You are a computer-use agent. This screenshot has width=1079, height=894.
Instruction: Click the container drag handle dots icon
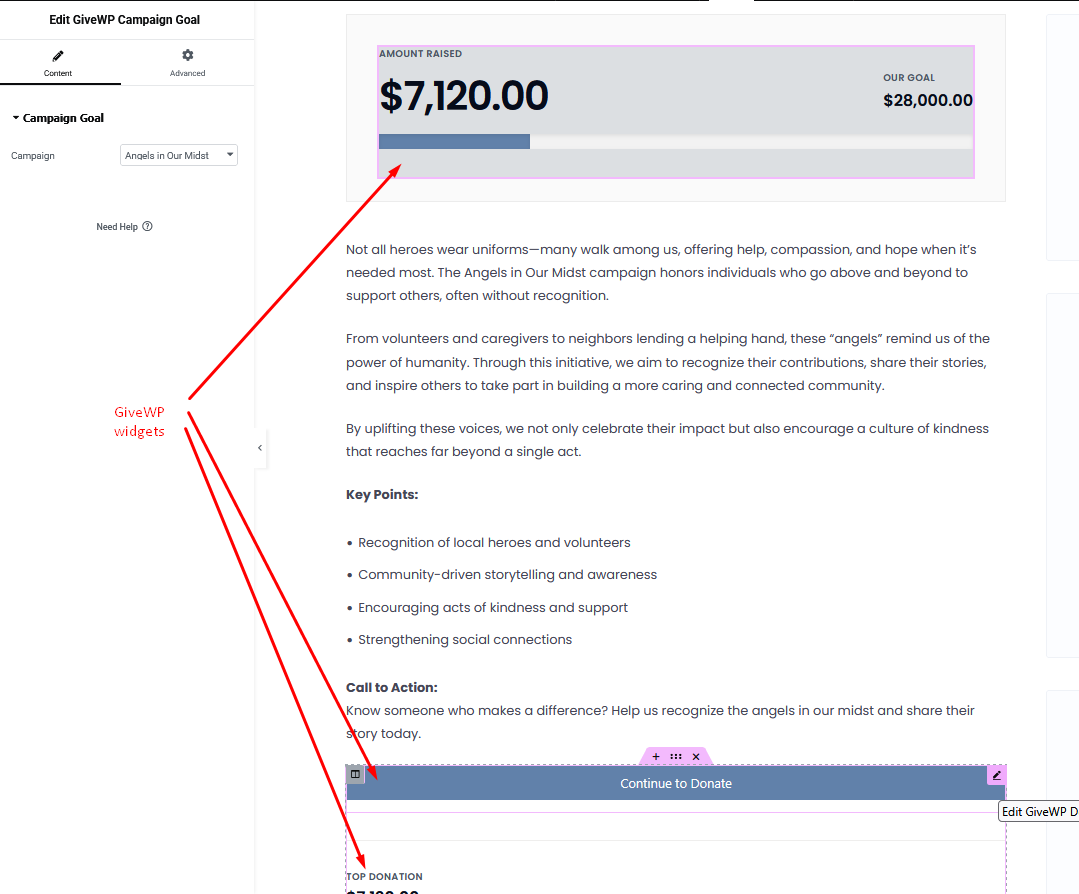click(x=676, y=757)
